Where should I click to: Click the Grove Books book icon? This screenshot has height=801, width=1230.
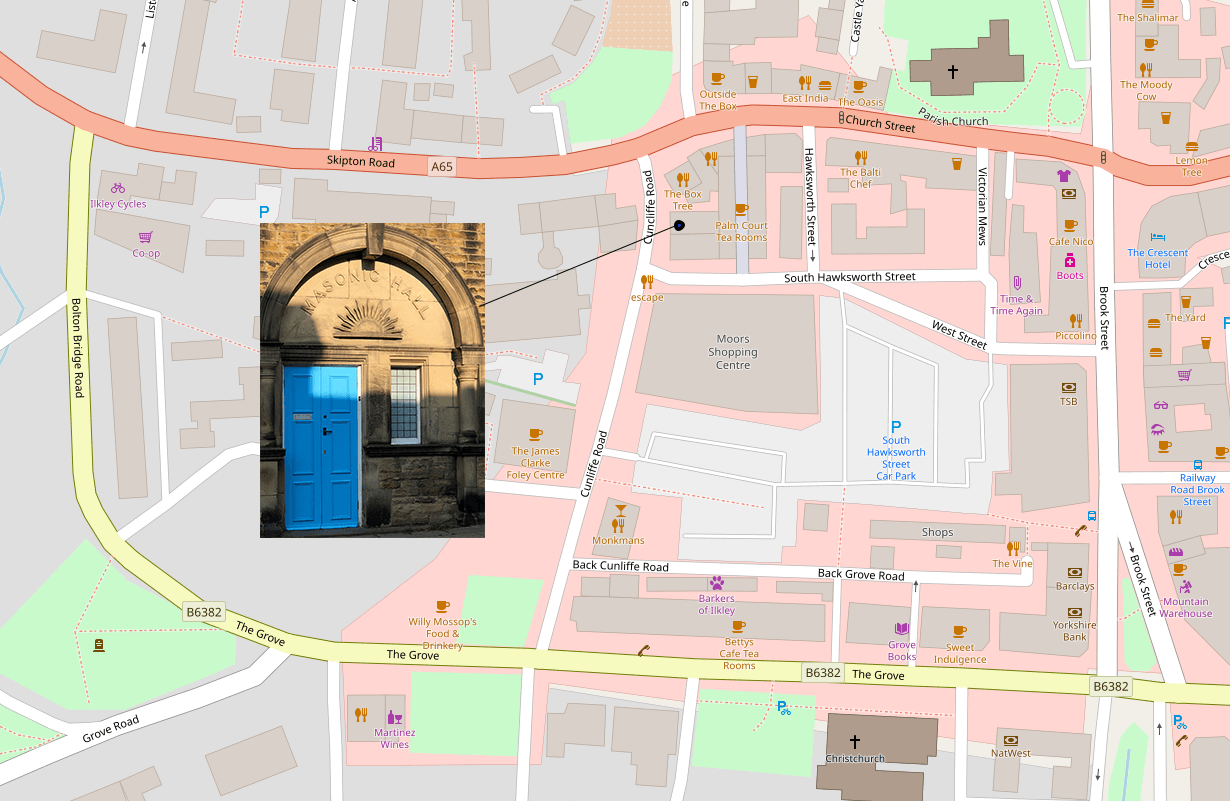(902, 629)
